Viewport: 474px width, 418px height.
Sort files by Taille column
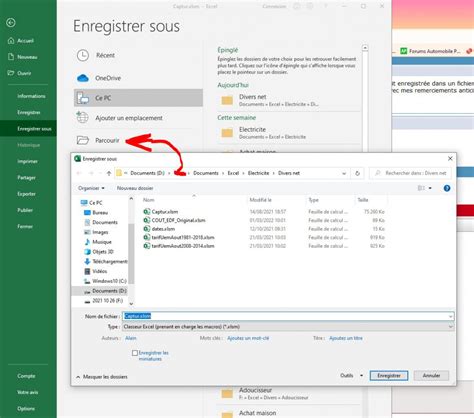(x=363, y=200)
